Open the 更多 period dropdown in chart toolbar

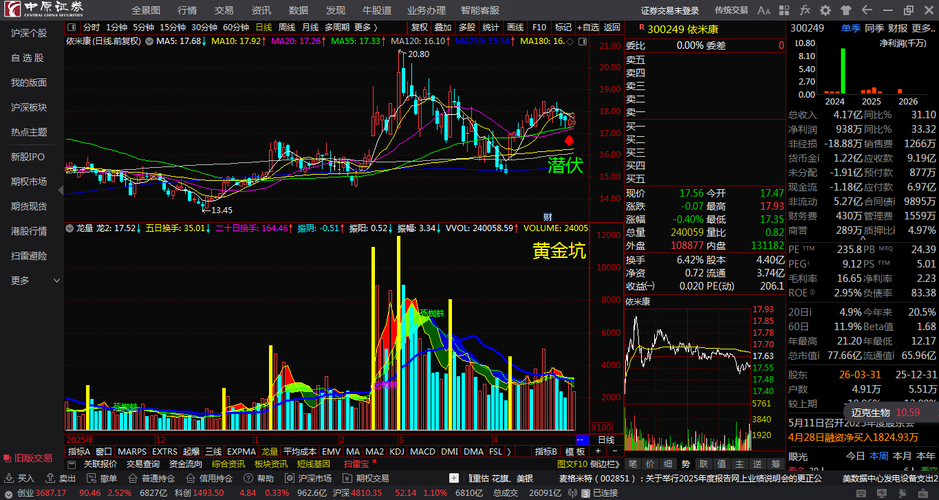(365, 27)
